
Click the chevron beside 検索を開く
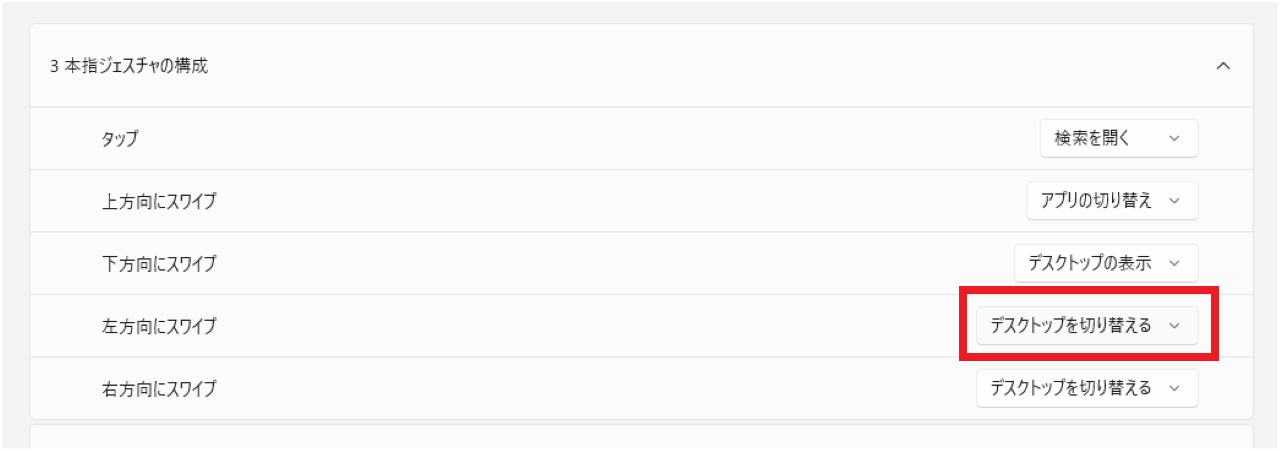[1174, 139]
